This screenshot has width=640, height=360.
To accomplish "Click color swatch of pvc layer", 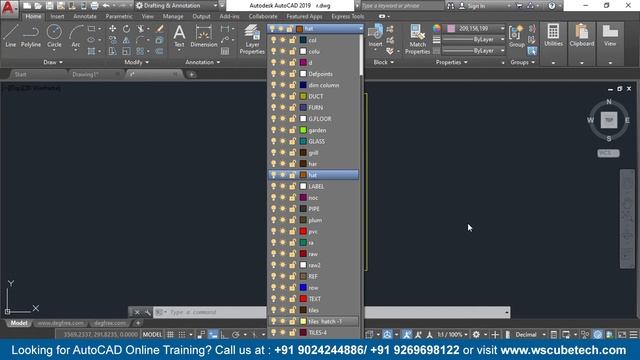I will pos(303,231).
